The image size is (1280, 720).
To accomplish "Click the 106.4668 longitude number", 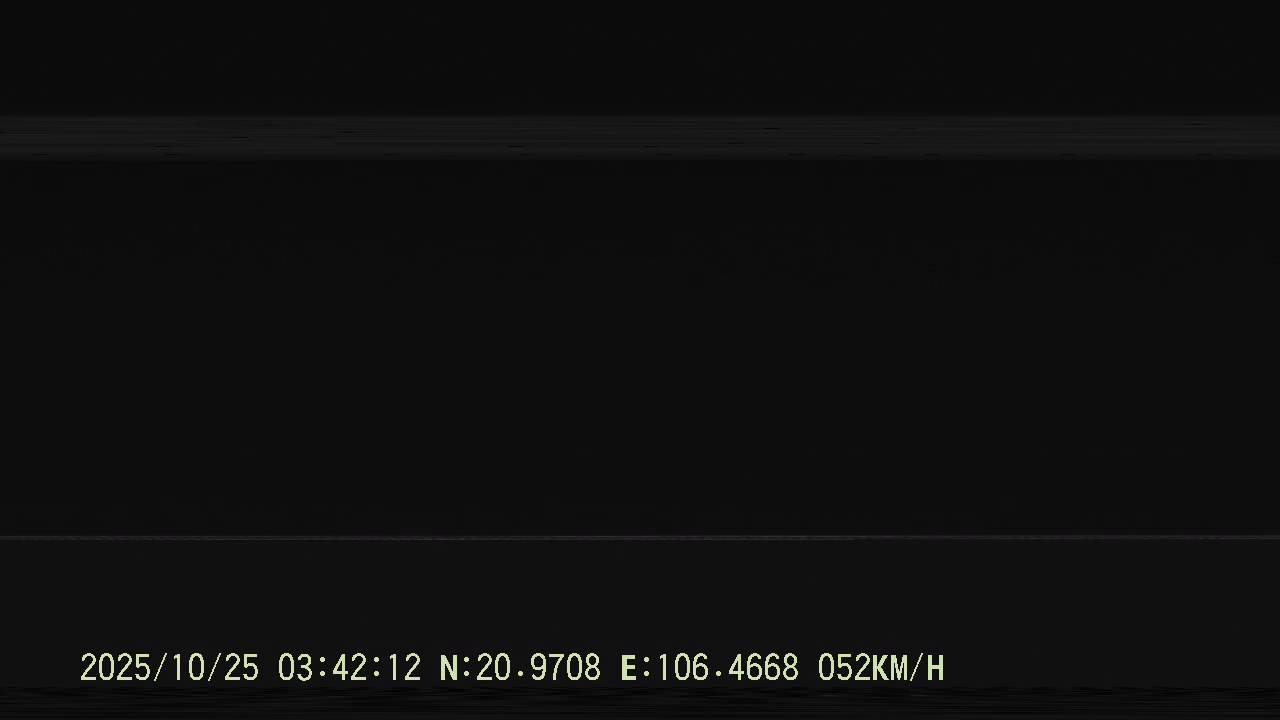I will tap(727, 668).
